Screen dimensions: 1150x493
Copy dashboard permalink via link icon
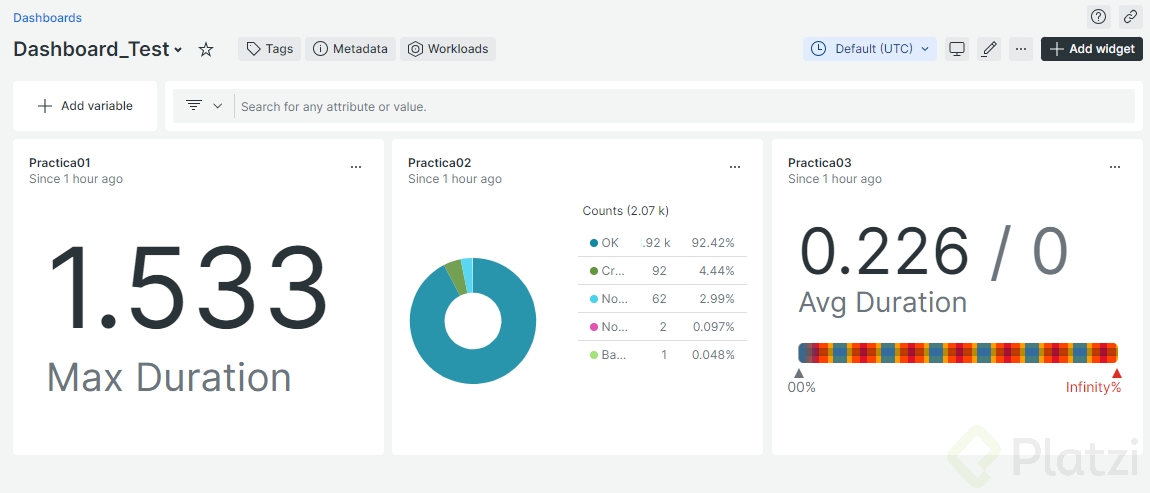1130,16
